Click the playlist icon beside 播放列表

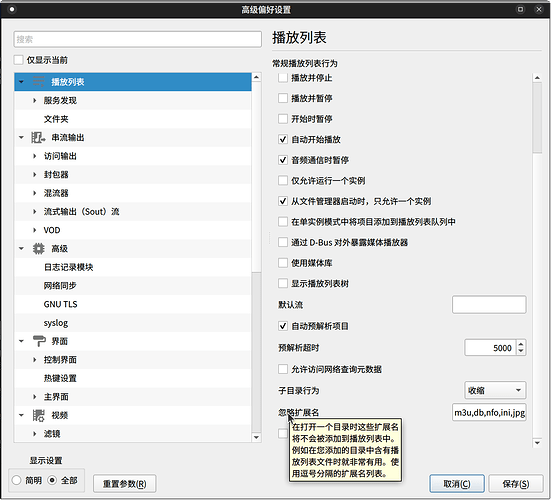coord(39,82)
